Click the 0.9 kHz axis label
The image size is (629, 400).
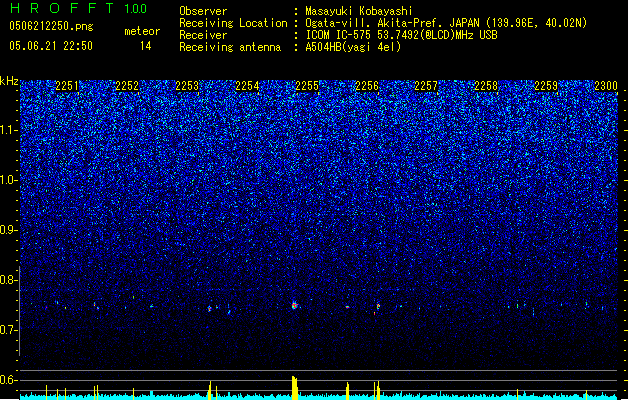(x=8, y=230)
